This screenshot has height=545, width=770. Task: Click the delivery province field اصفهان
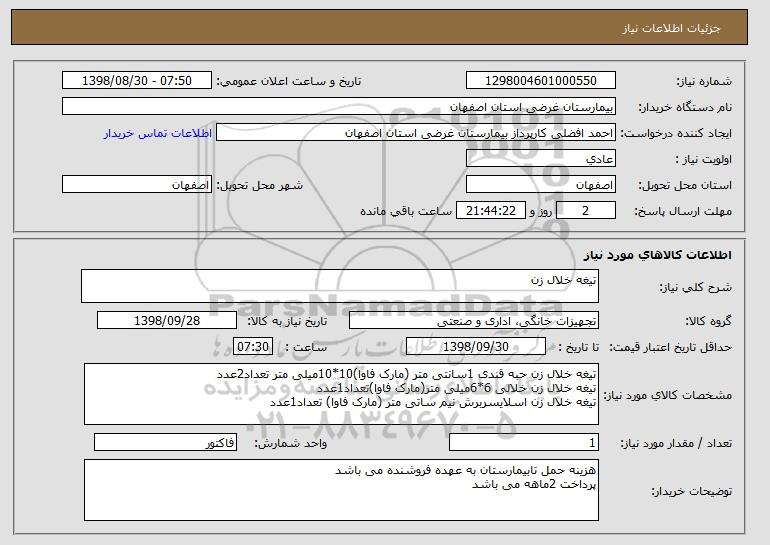[x=541, y=185]
